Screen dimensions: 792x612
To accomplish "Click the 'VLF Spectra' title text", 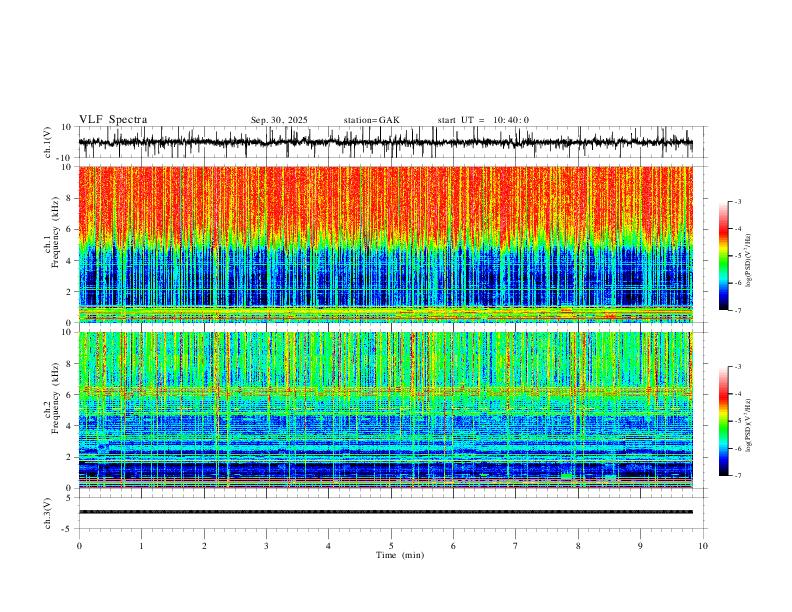I will click(x=113, y=120).
